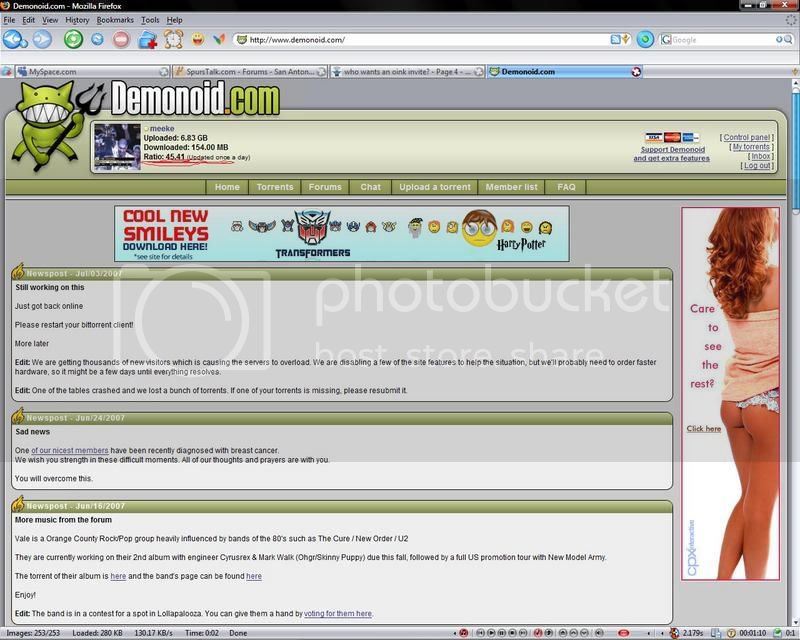Click the Log out link
800x640 pixels.
tap(757, 165)
